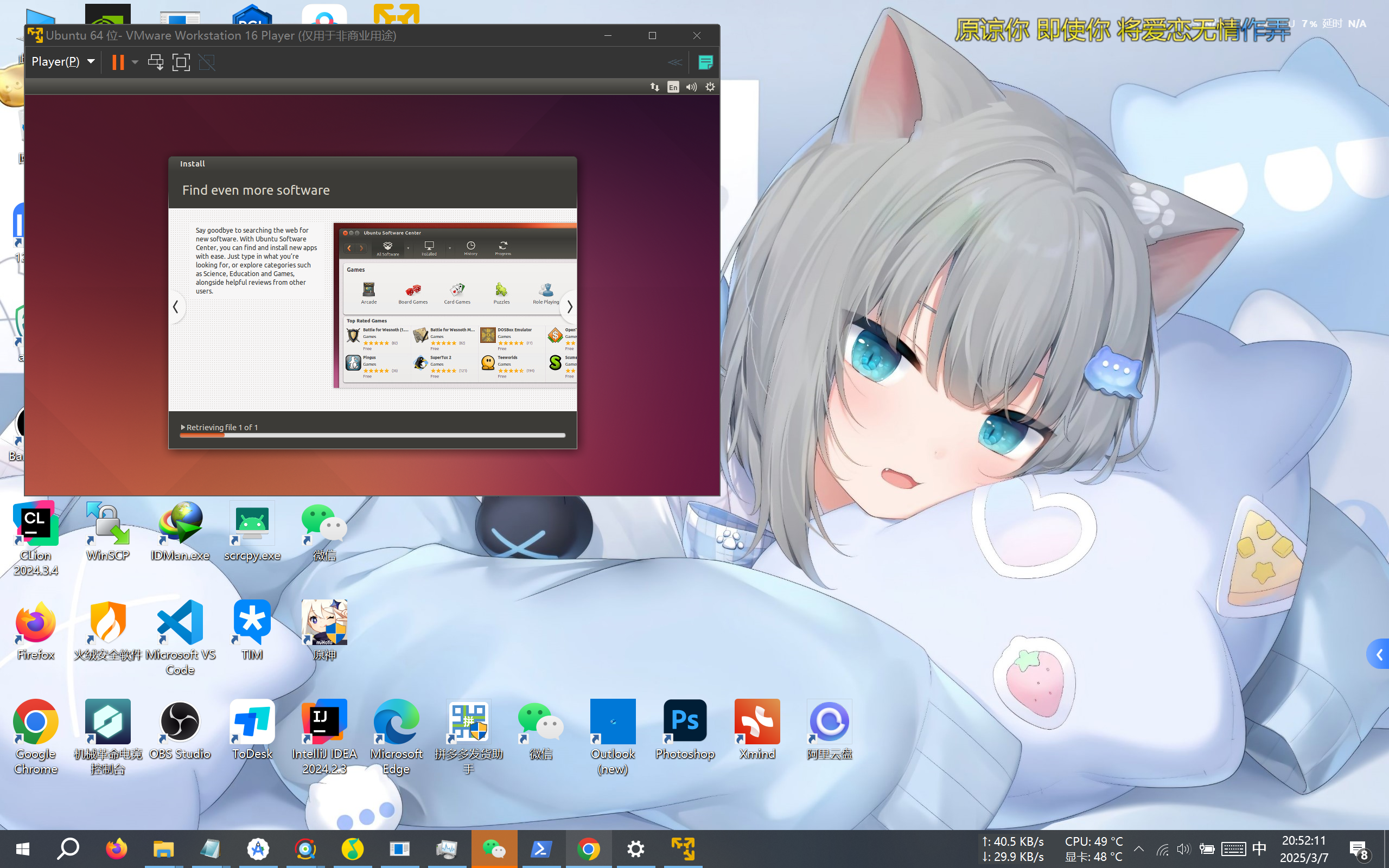Open the scrcpy.exe desktop shortcut
1389x868 pixels.
point(252,531)
